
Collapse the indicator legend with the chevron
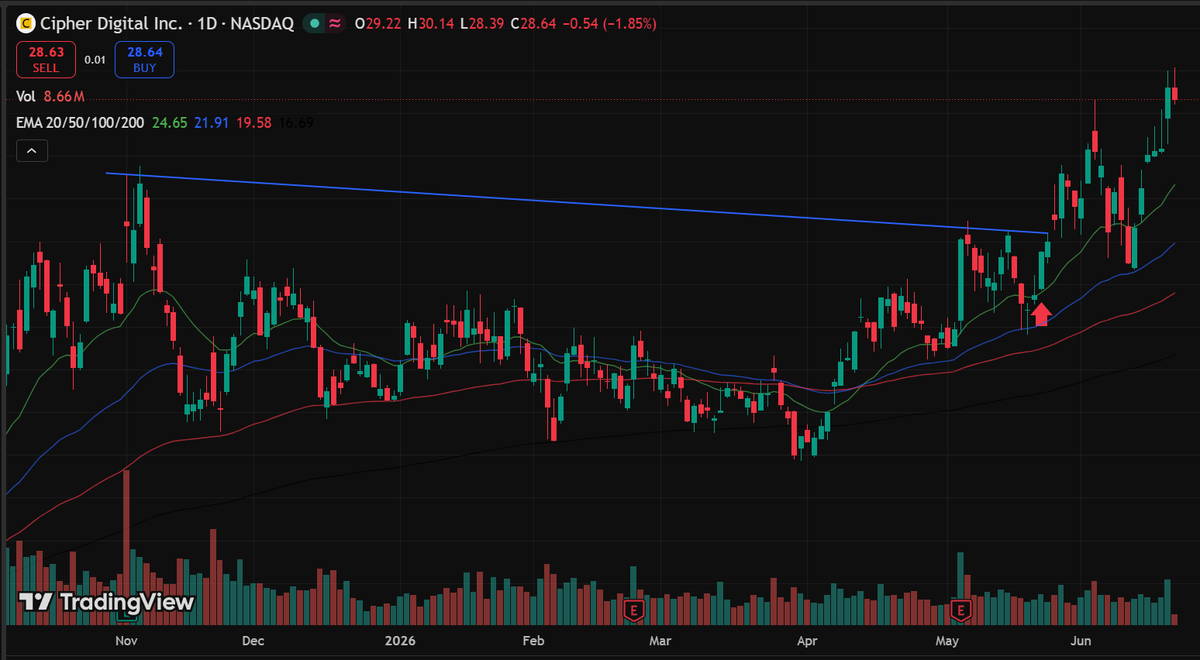(x=31, y=151)
